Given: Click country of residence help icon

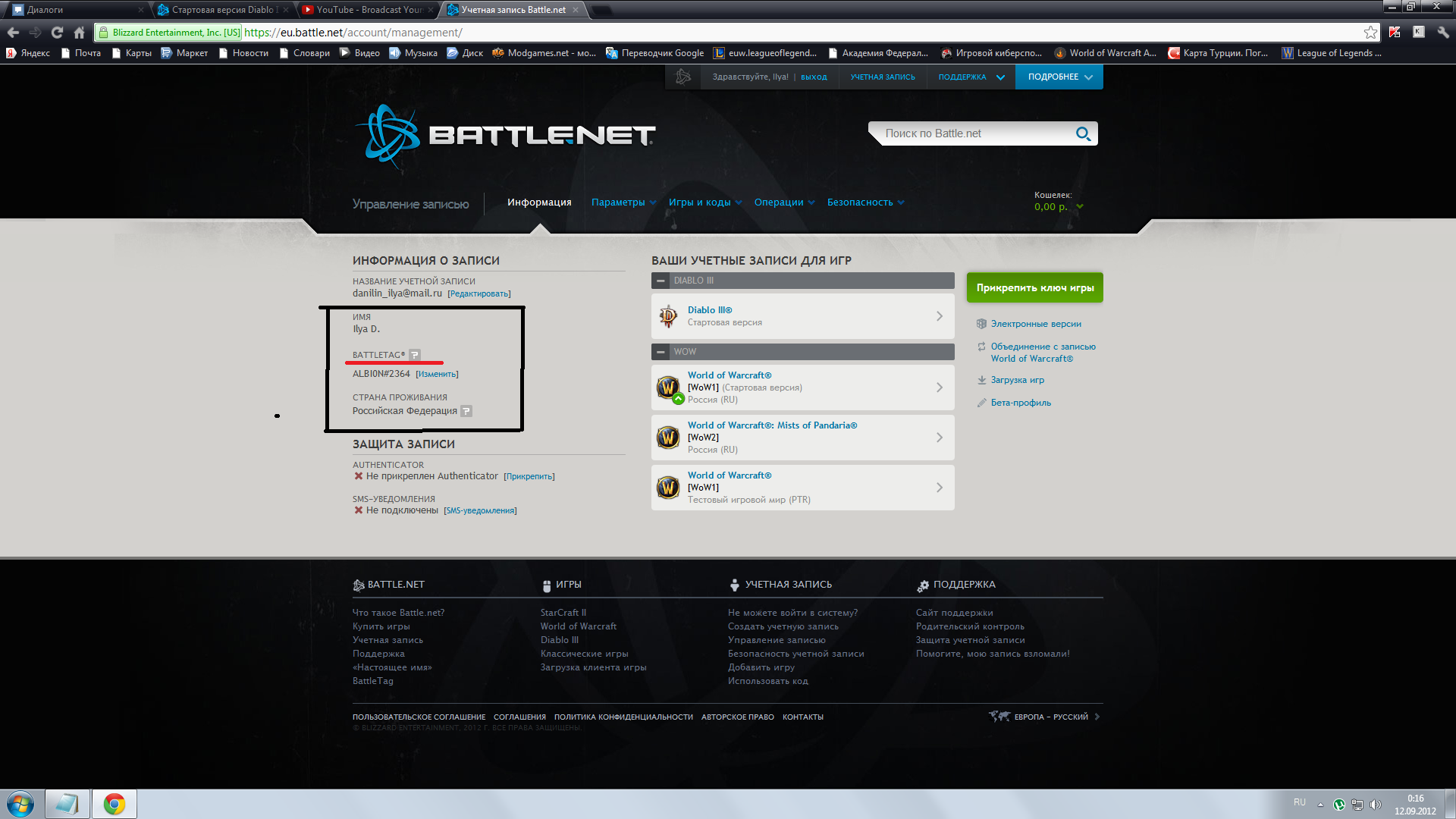Looking at the screenshot, I should tap(466, 411).
